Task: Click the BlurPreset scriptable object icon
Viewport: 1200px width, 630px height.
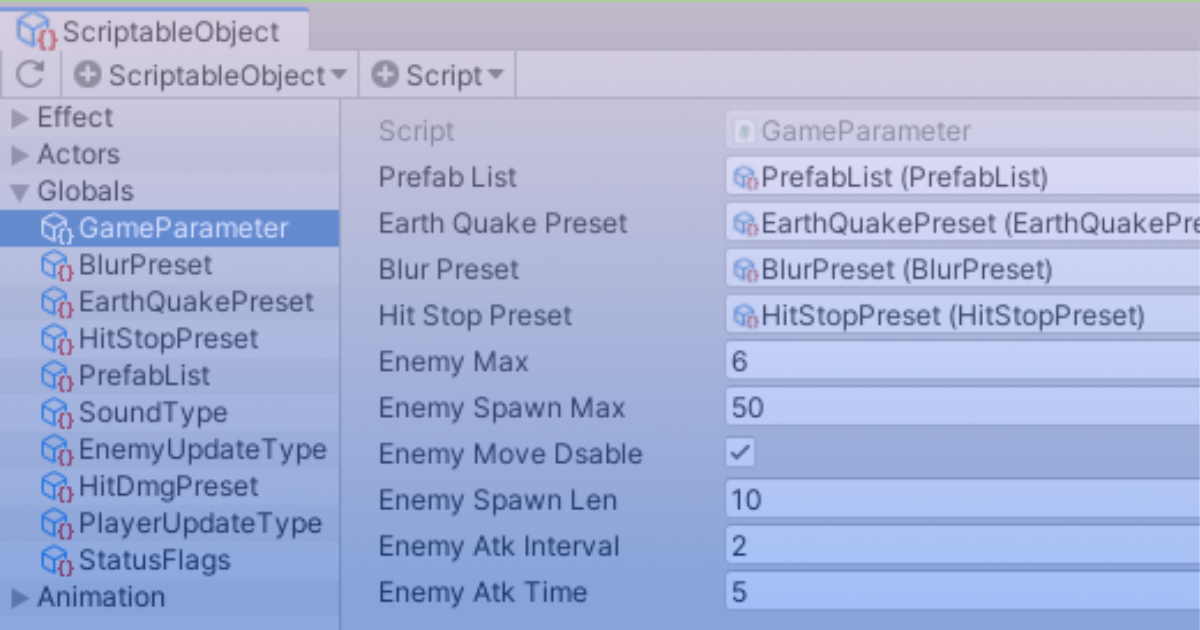Action: click(x=56, y=266)
